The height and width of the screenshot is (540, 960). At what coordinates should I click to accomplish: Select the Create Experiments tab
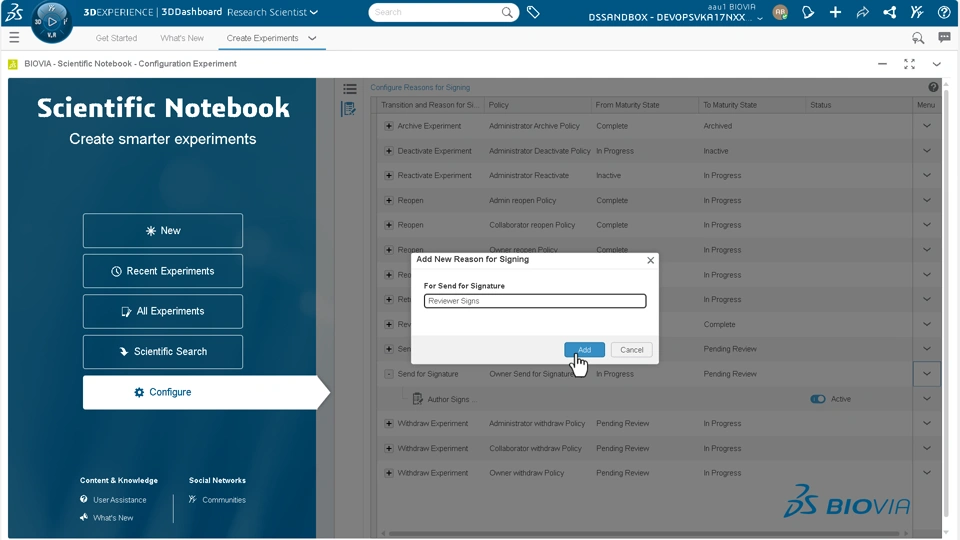coord(262,38)
